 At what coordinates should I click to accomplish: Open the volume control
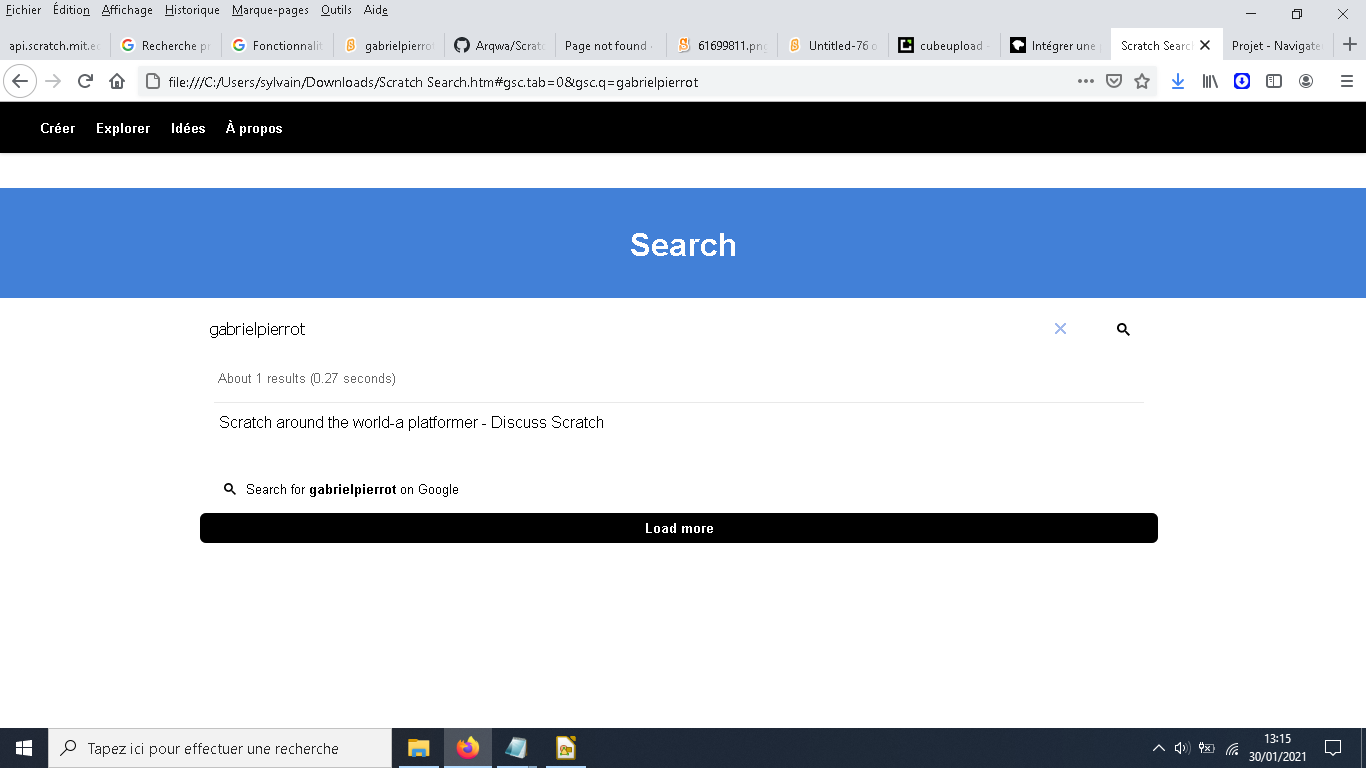(1182, 748)
